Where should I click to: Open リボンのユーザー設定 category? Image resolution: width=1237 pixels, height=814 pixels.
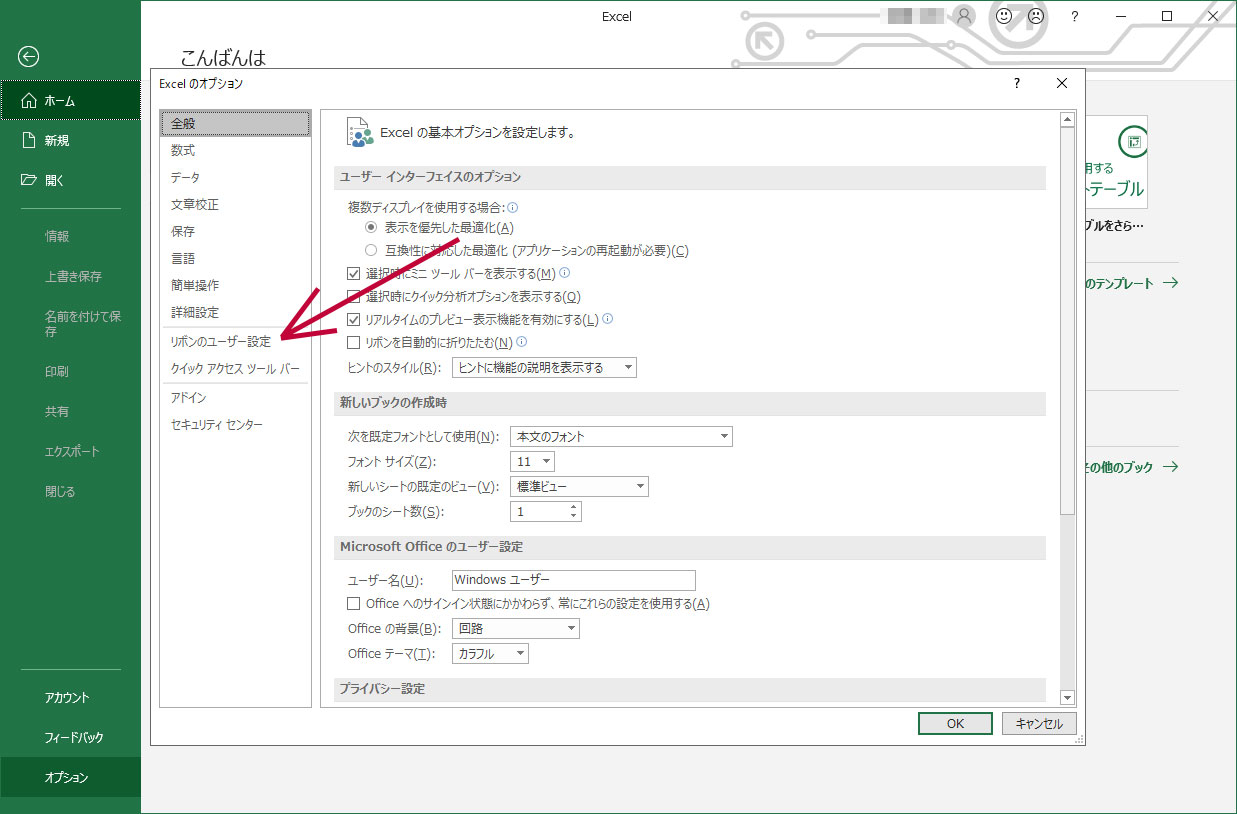(235, 342)
